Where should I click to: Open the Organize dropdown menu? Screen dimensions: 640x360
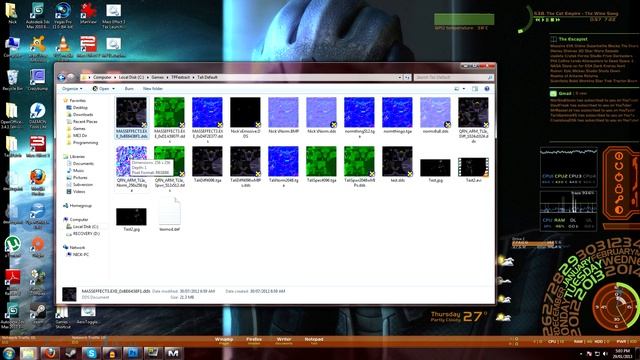(x=72, y=89)
